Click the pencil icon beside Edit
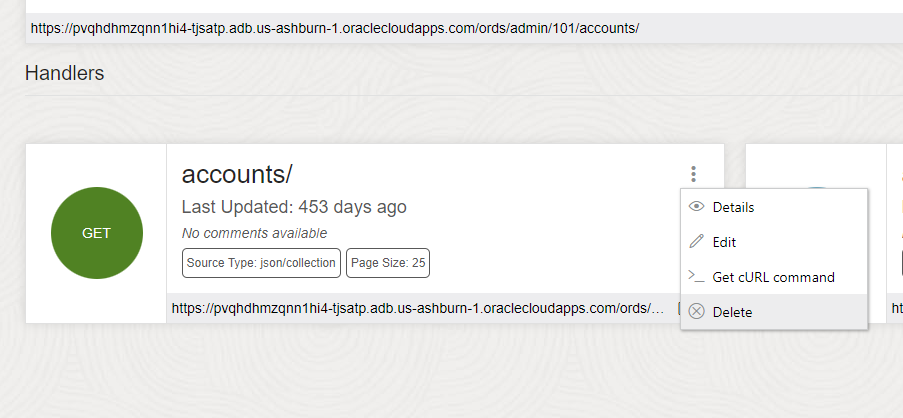Viewport: 903px width, 418px height. coord(697,241)
